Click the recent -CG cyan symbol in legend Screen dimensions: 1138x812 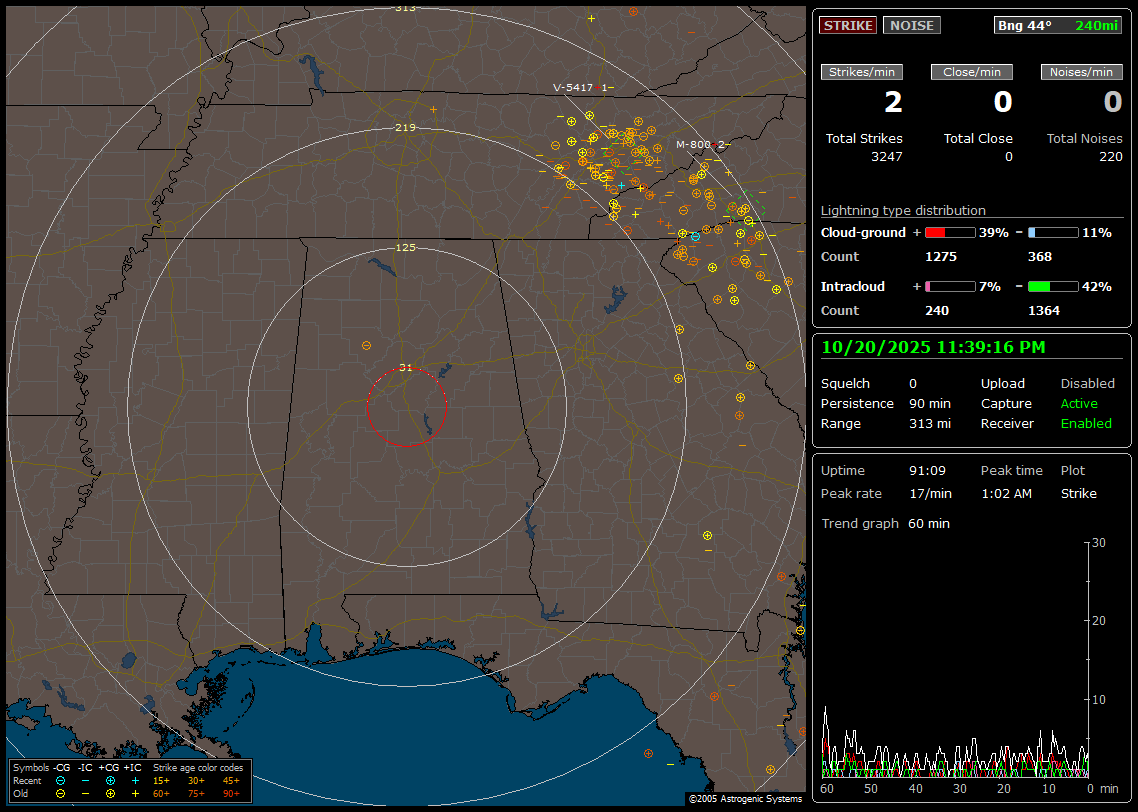(61, 780)
